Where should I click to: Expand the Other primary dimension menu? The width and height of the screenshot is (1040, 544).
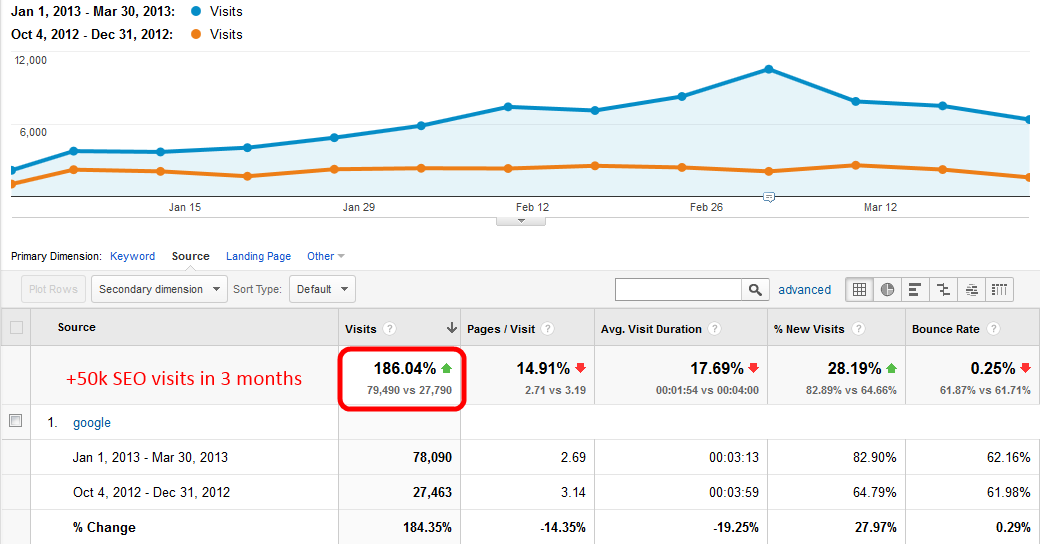point(325,257)
